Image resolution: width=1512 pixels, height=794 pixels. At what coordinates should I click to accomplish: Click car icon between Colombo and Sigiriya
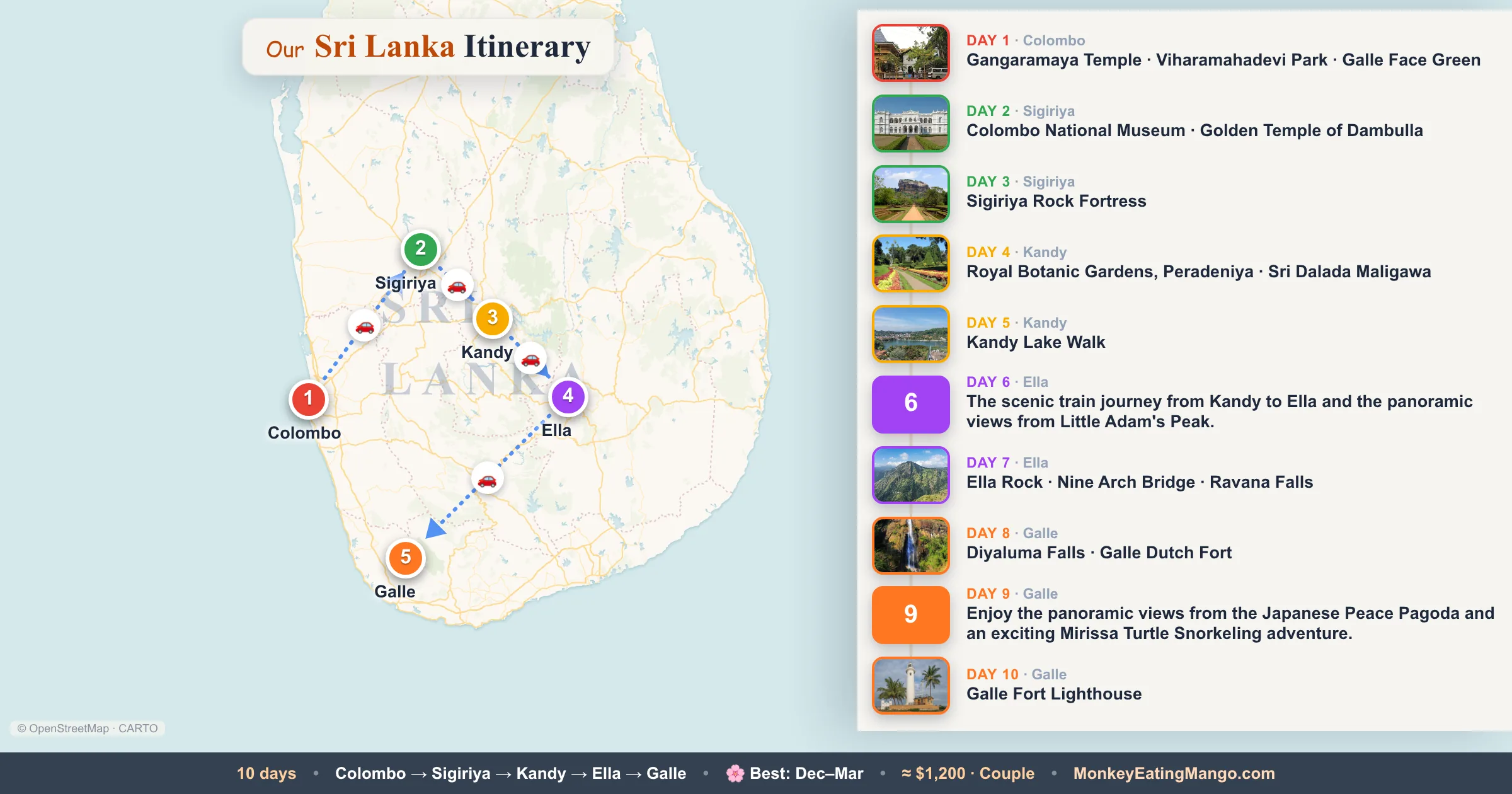click(x=365, y=326)
